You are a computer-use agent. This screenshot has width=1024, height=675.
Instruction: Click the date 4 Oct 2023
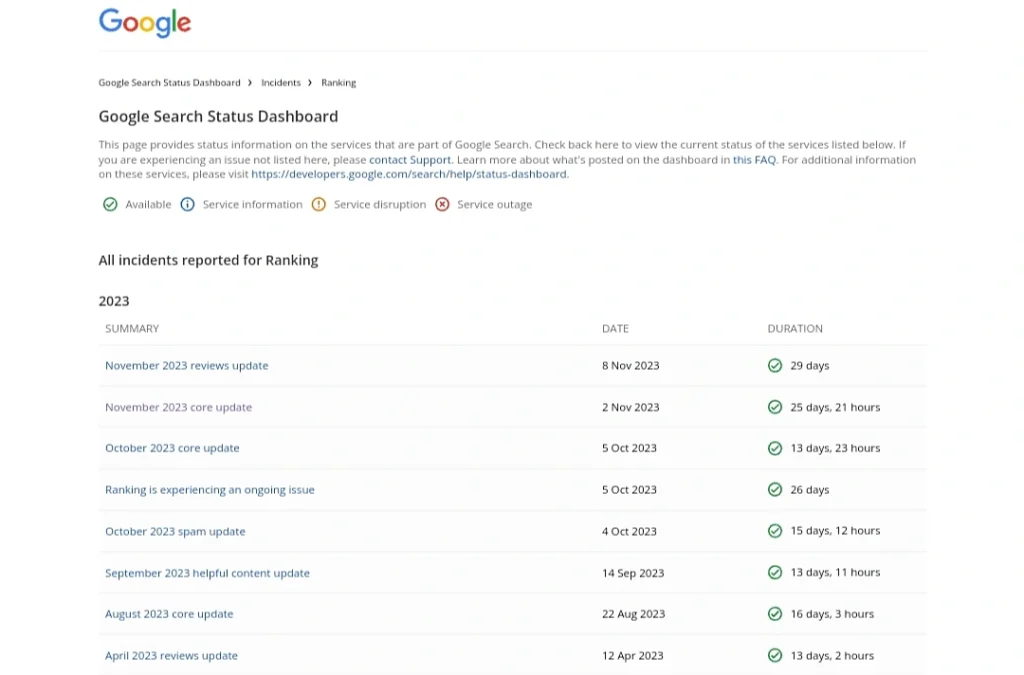tap(629, 531)
